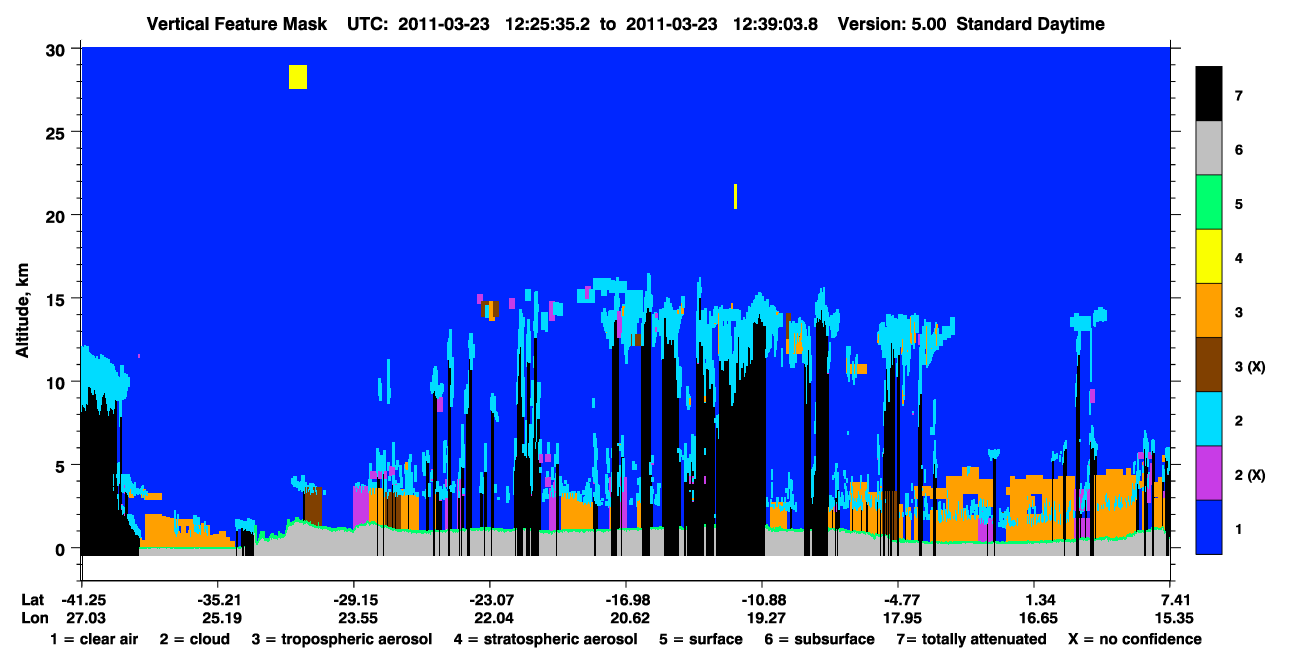Image resolution: width=1300 pixels, height=667 pixels.
Task: Click the '15' altitude tick label
Action: tap(57, 299)
